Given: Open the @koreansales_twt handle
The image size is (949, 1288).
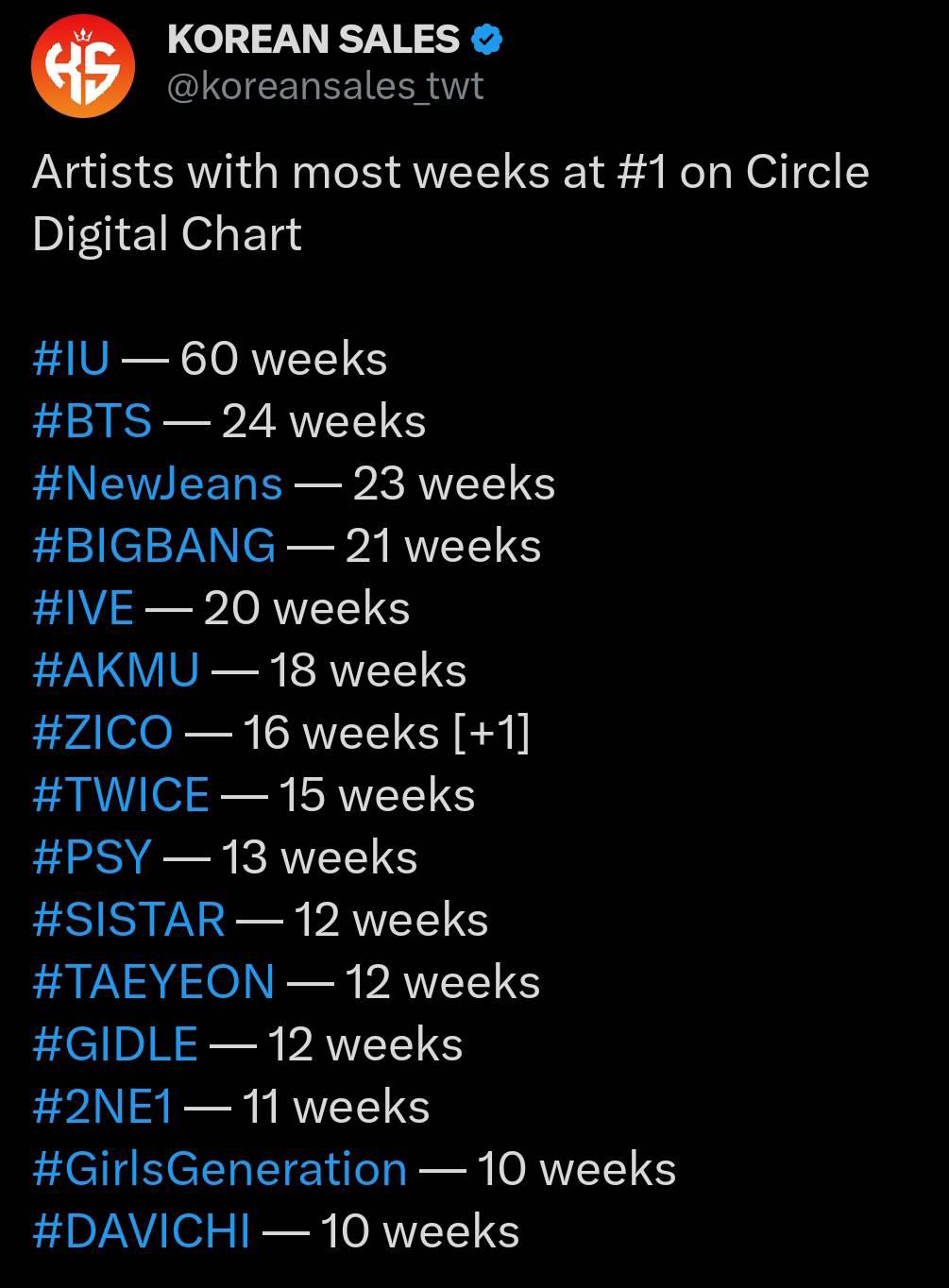Looking at the screenshot, I should click(325, 87).
